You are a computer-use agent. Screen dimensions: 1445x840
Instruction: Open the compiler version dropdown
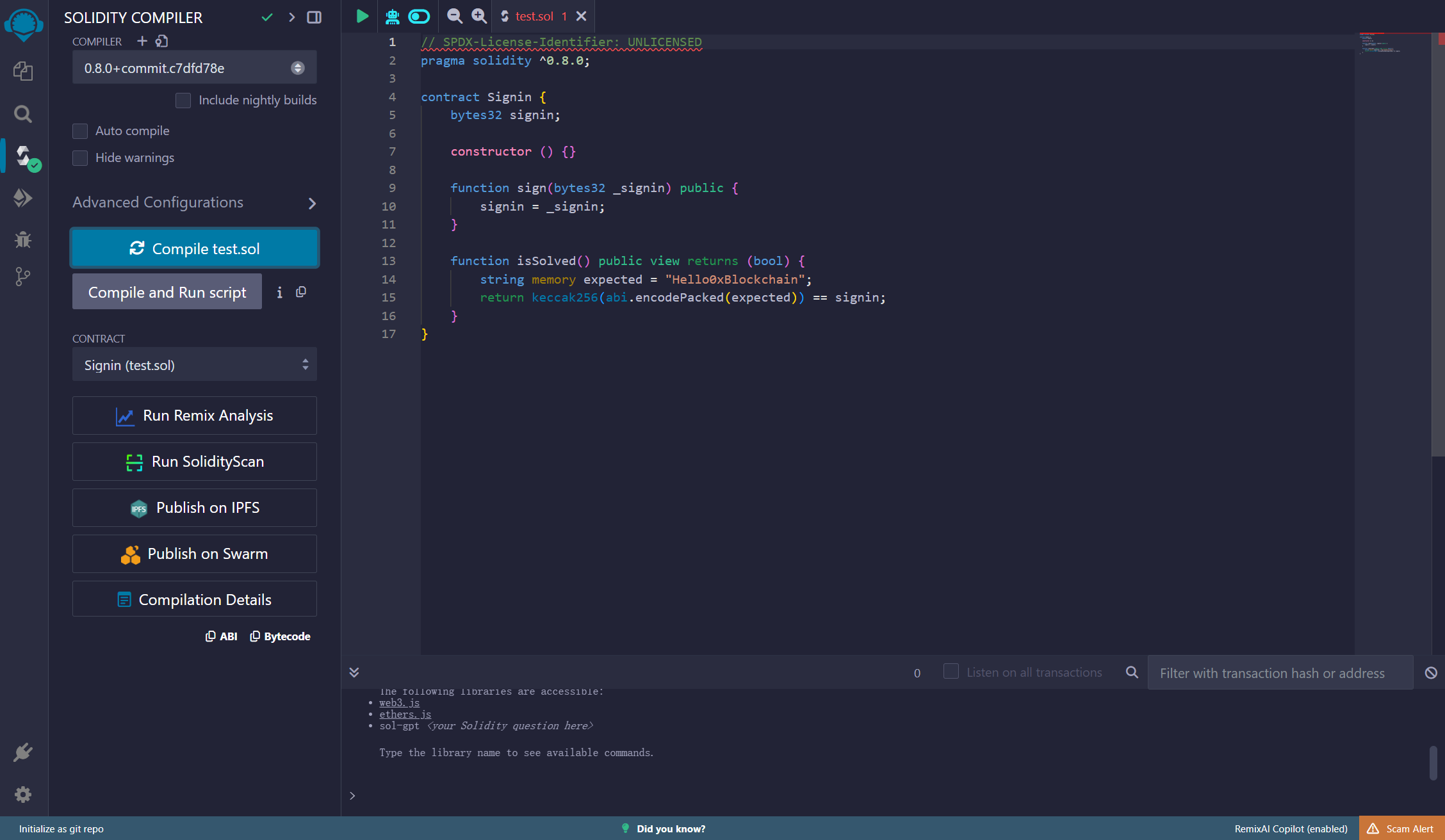click(x=195, y=68)
